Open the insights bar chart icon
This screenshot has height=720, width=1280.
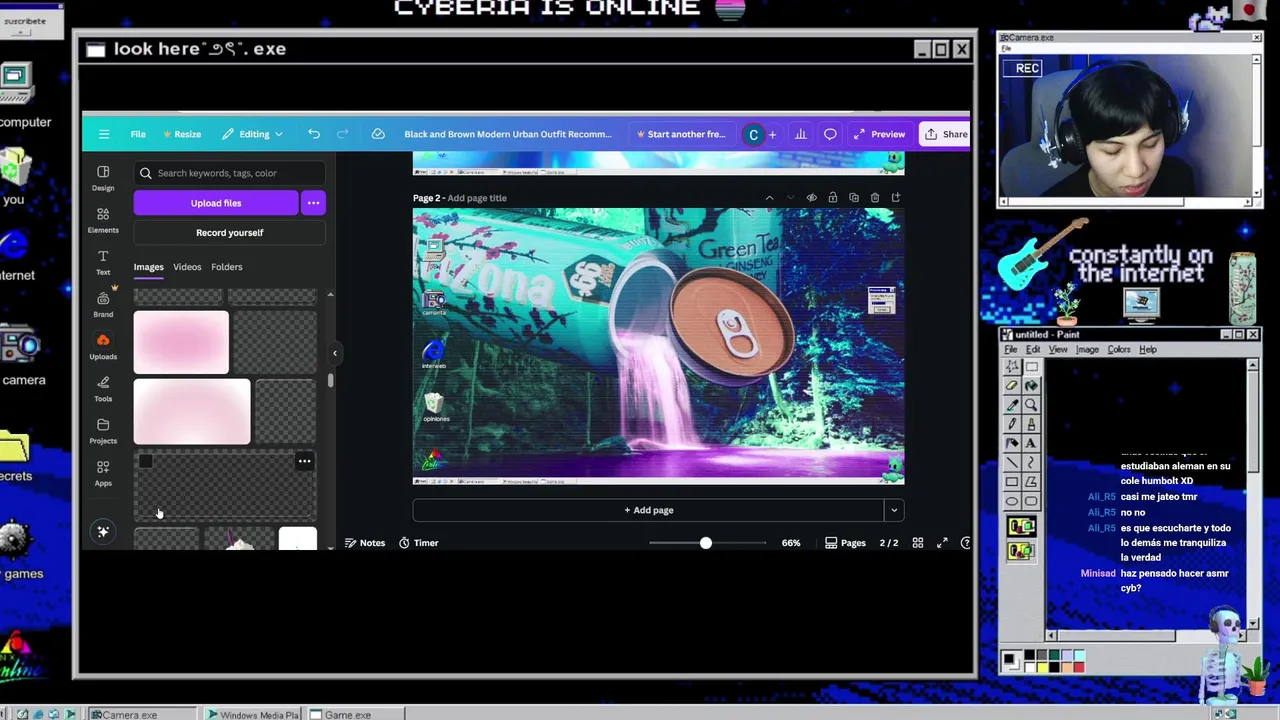coord(800,134)
